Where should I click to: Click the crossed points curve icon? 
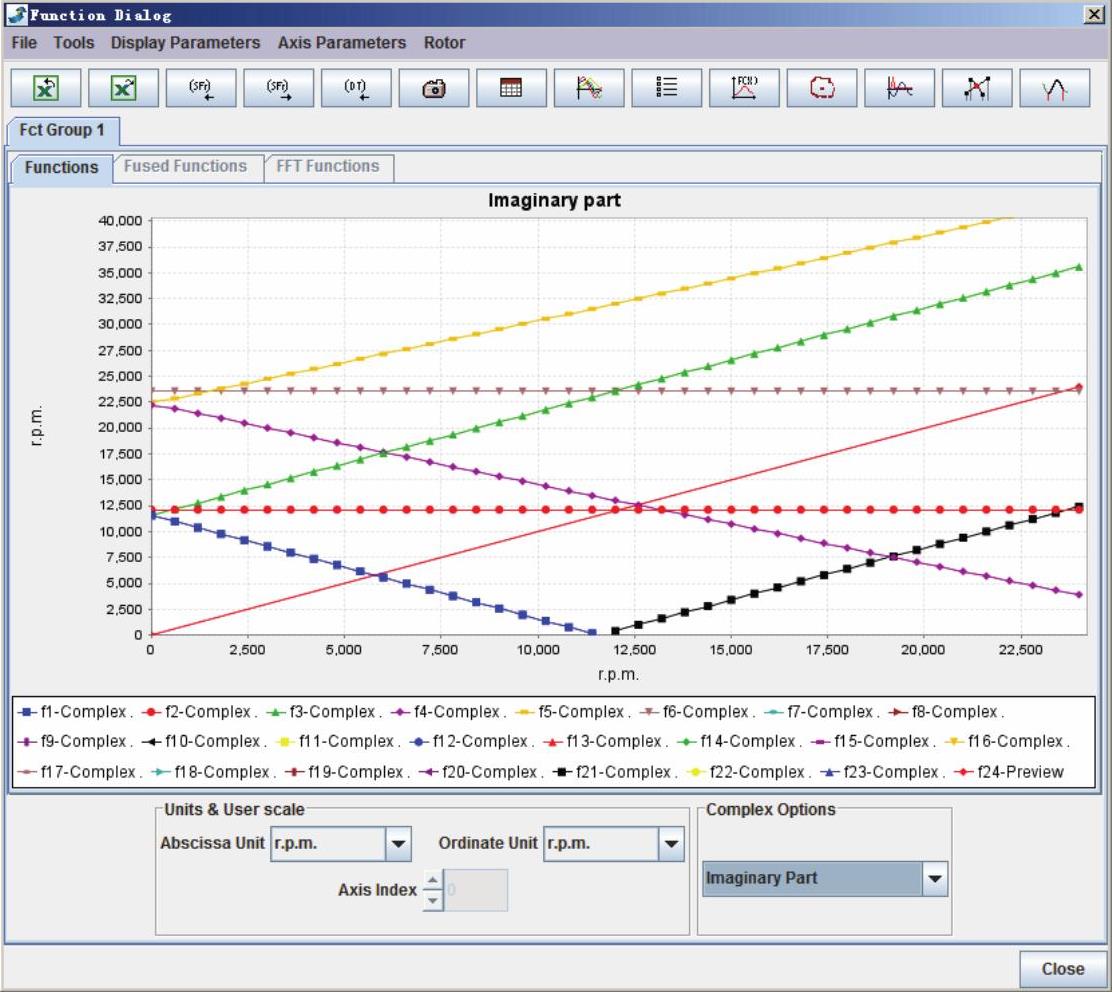pyautogui.click(x=977, y=88)
